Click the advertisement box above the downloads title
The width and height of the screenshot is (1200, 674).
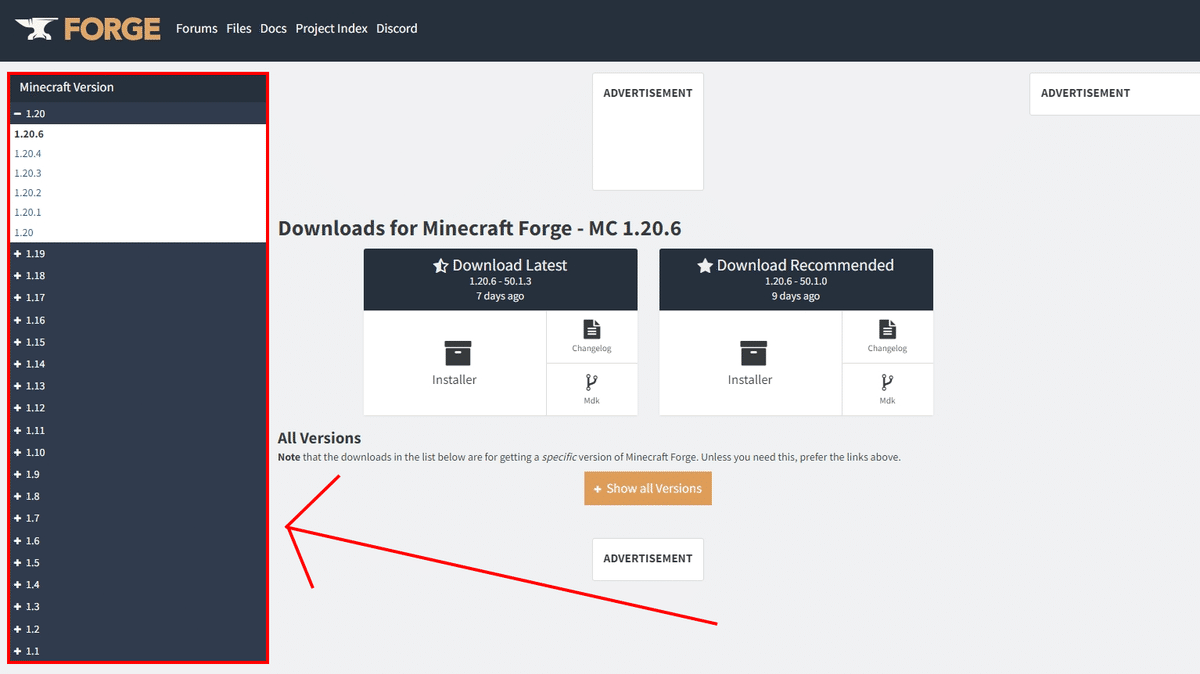tap(648, 131)
